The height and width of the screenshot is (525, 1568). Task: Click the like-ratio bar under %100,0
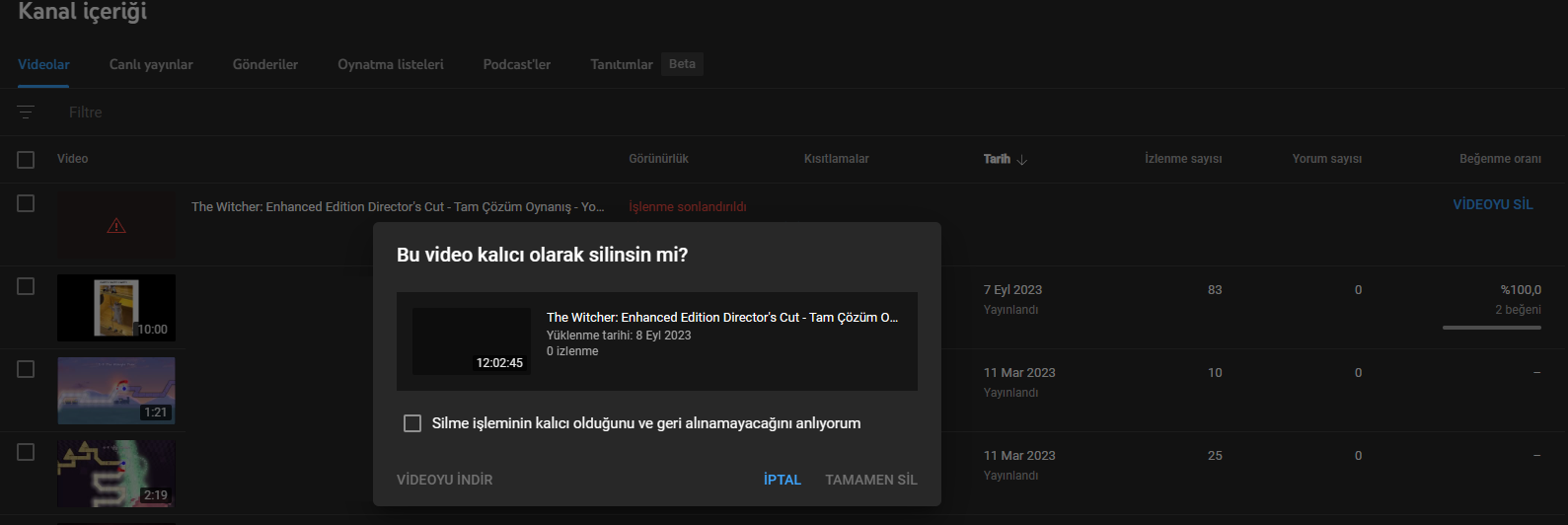pyautogui.click(x=1492, y=328)
